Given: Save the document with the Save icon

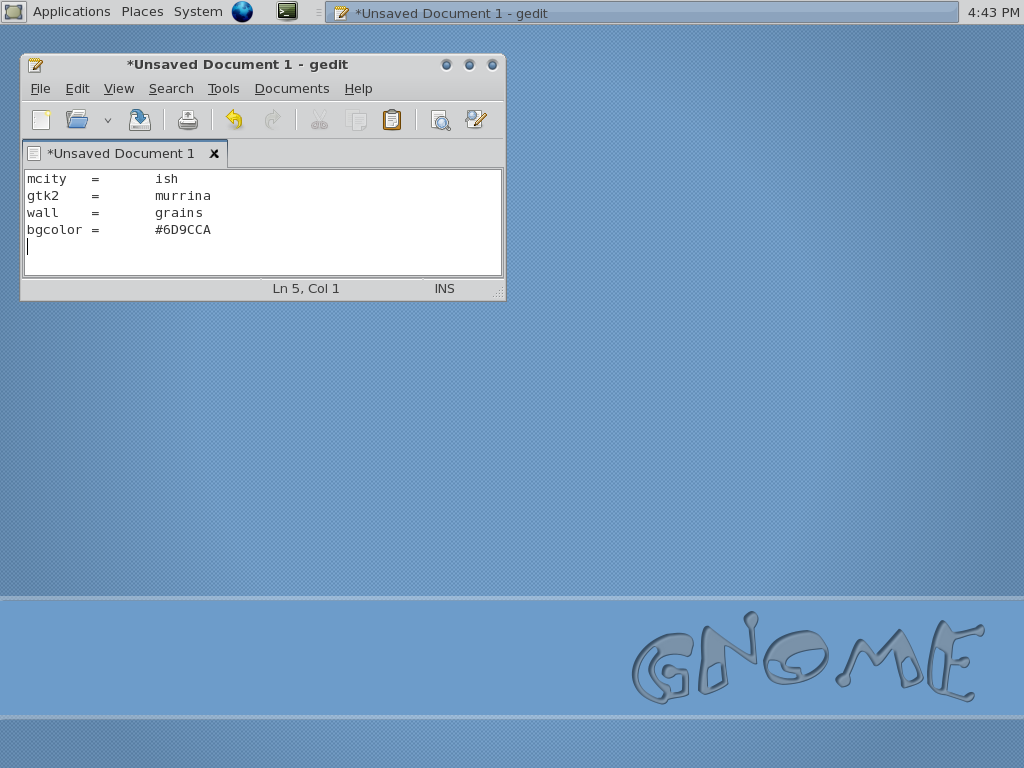Looking at the screenshot, I should pyautogui.click(x=140, y=120).
